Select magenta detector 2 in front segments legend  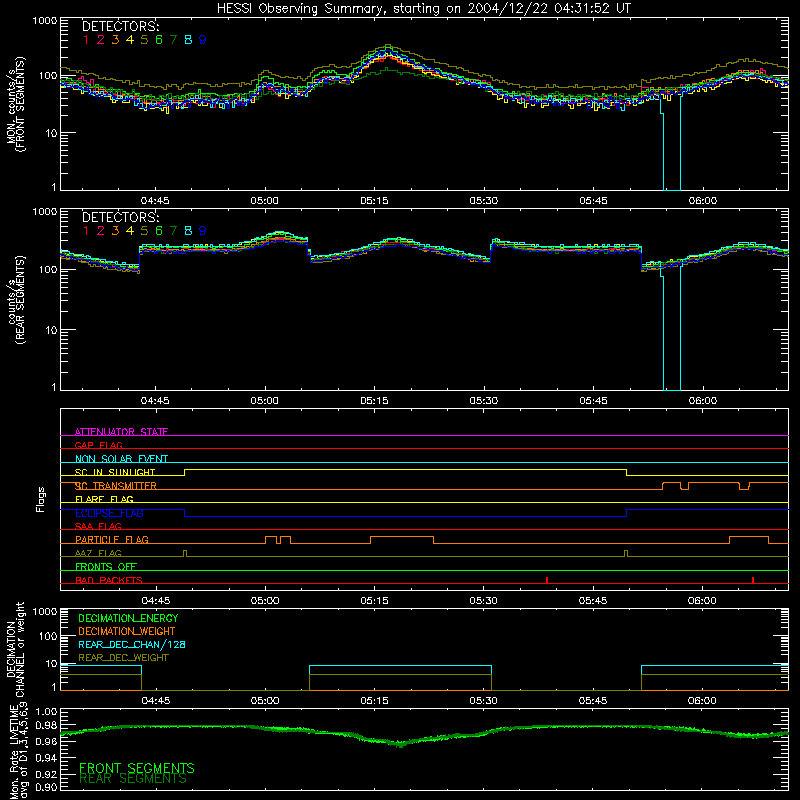(x=101, y=40)
